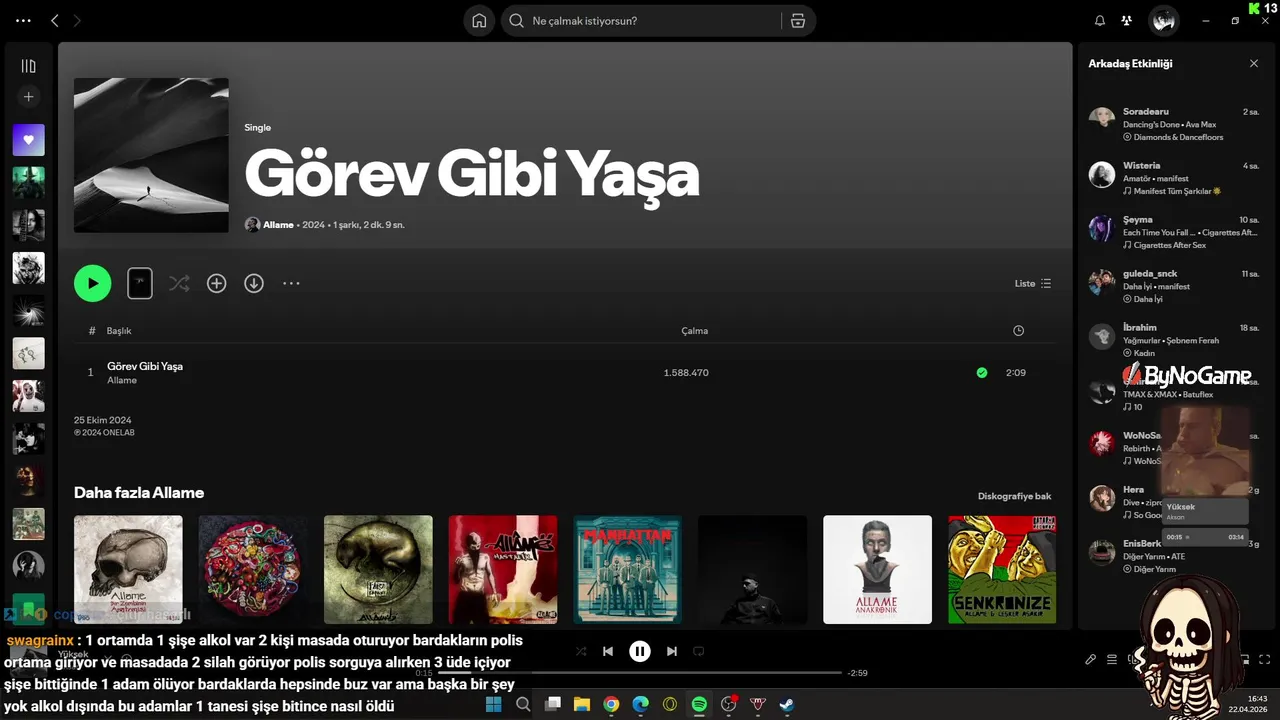Go back with the left arrow
The width and height of the screenshot is (1280, 720).
tap(55, 20)
